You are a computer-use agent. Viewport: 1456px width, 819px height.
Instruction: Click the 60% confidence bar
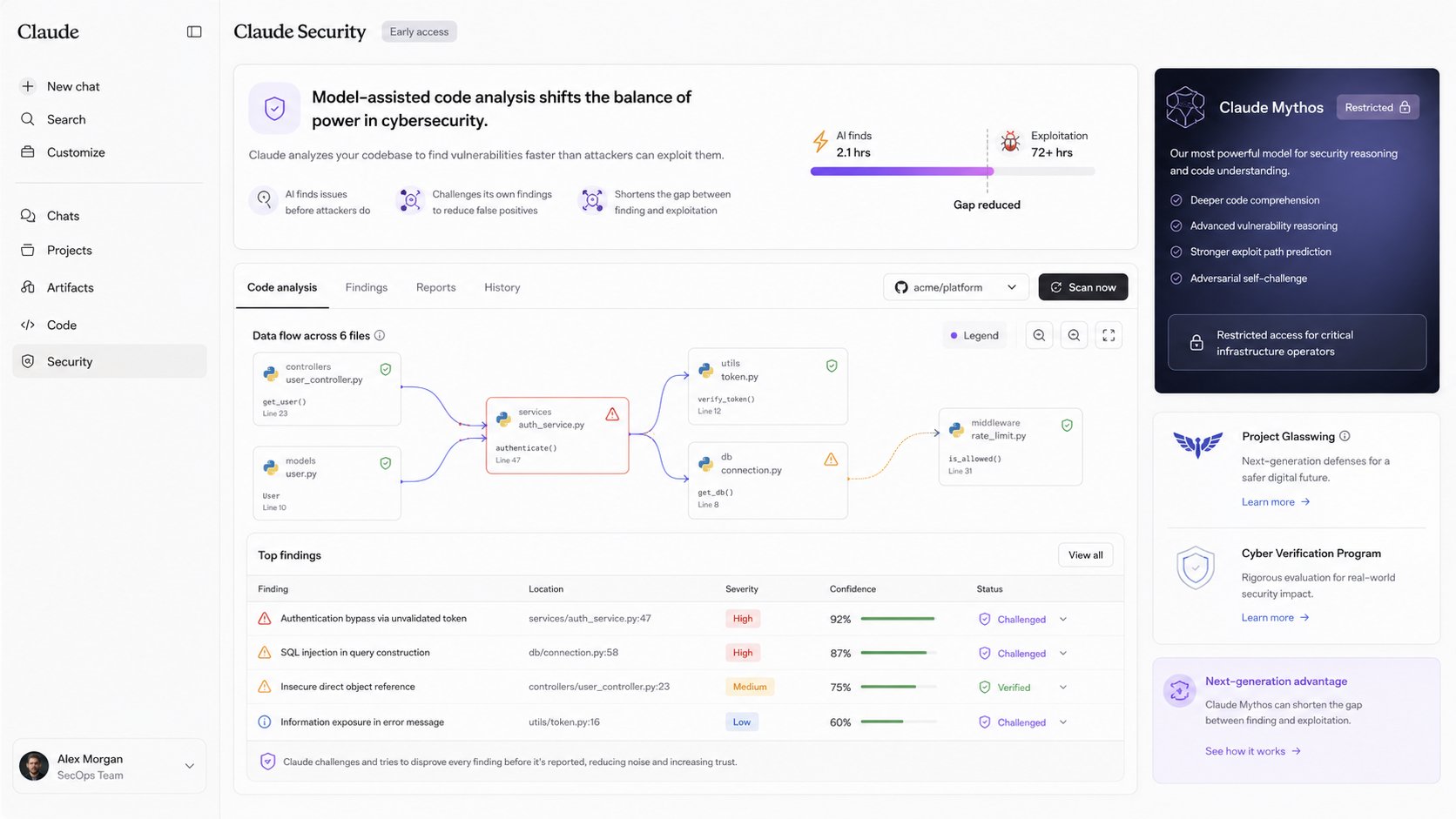[899, 722]
